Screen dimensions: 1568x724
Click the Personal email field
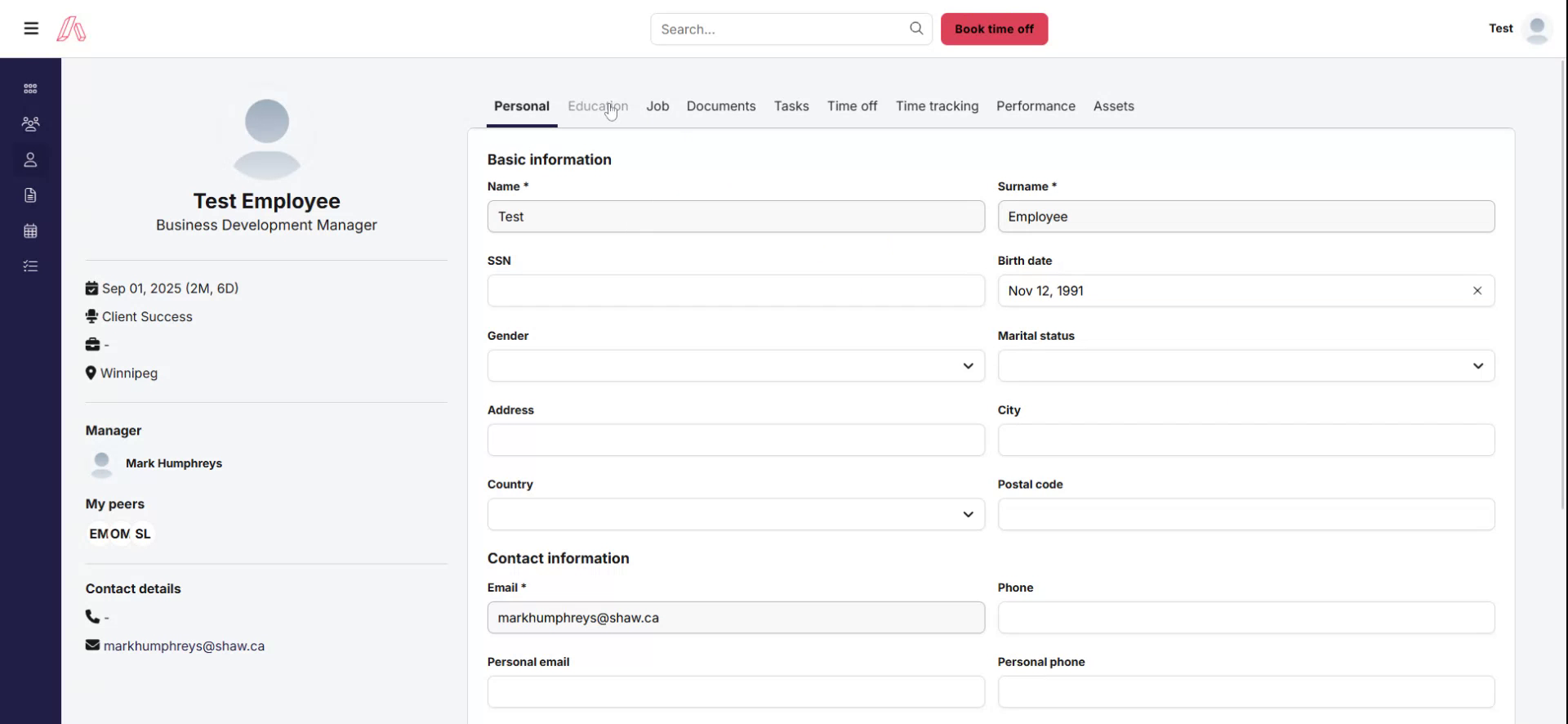click(736, 692)
